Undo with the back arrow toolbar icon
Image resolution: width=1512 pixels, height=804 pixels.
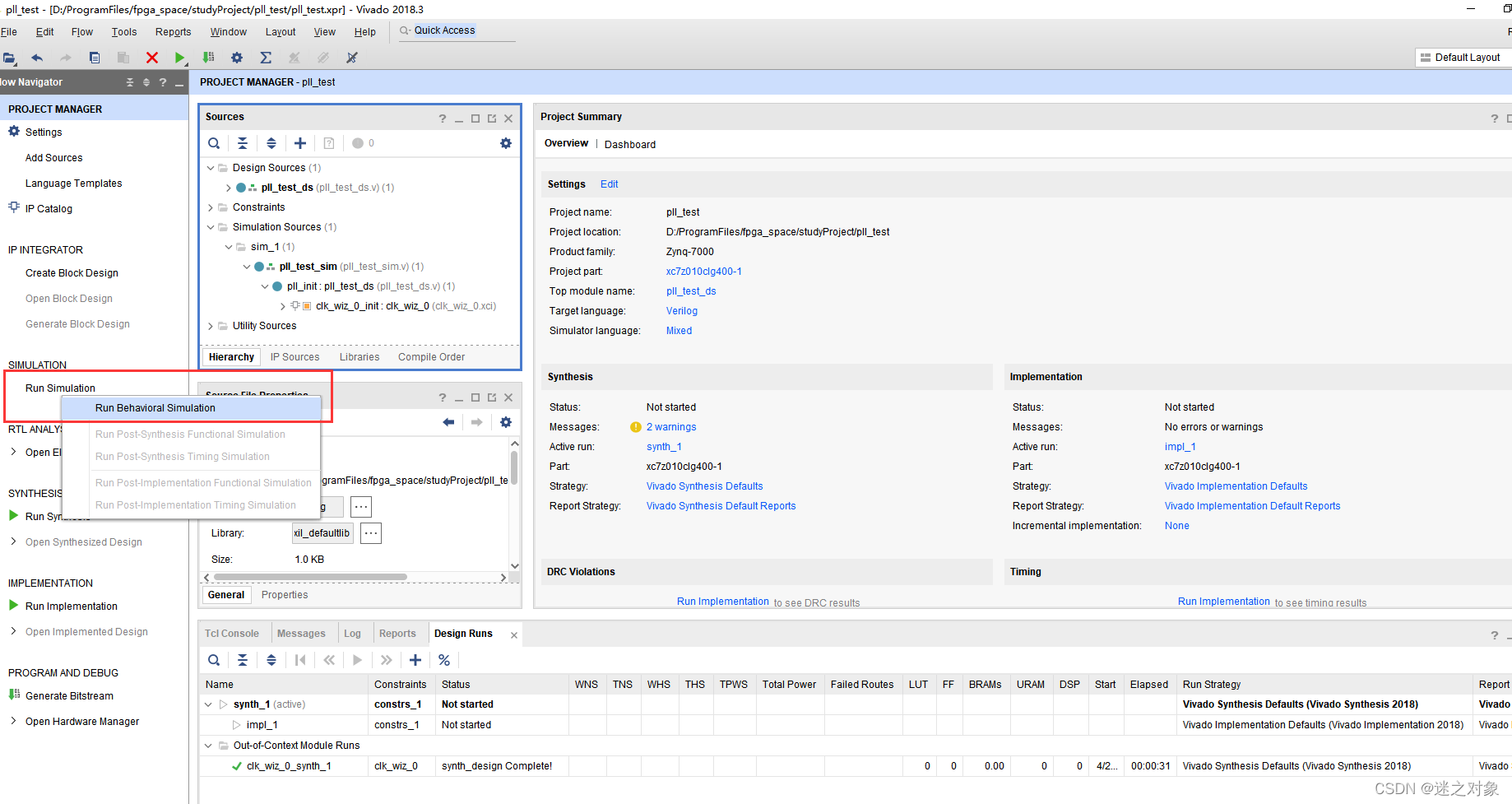37,58
